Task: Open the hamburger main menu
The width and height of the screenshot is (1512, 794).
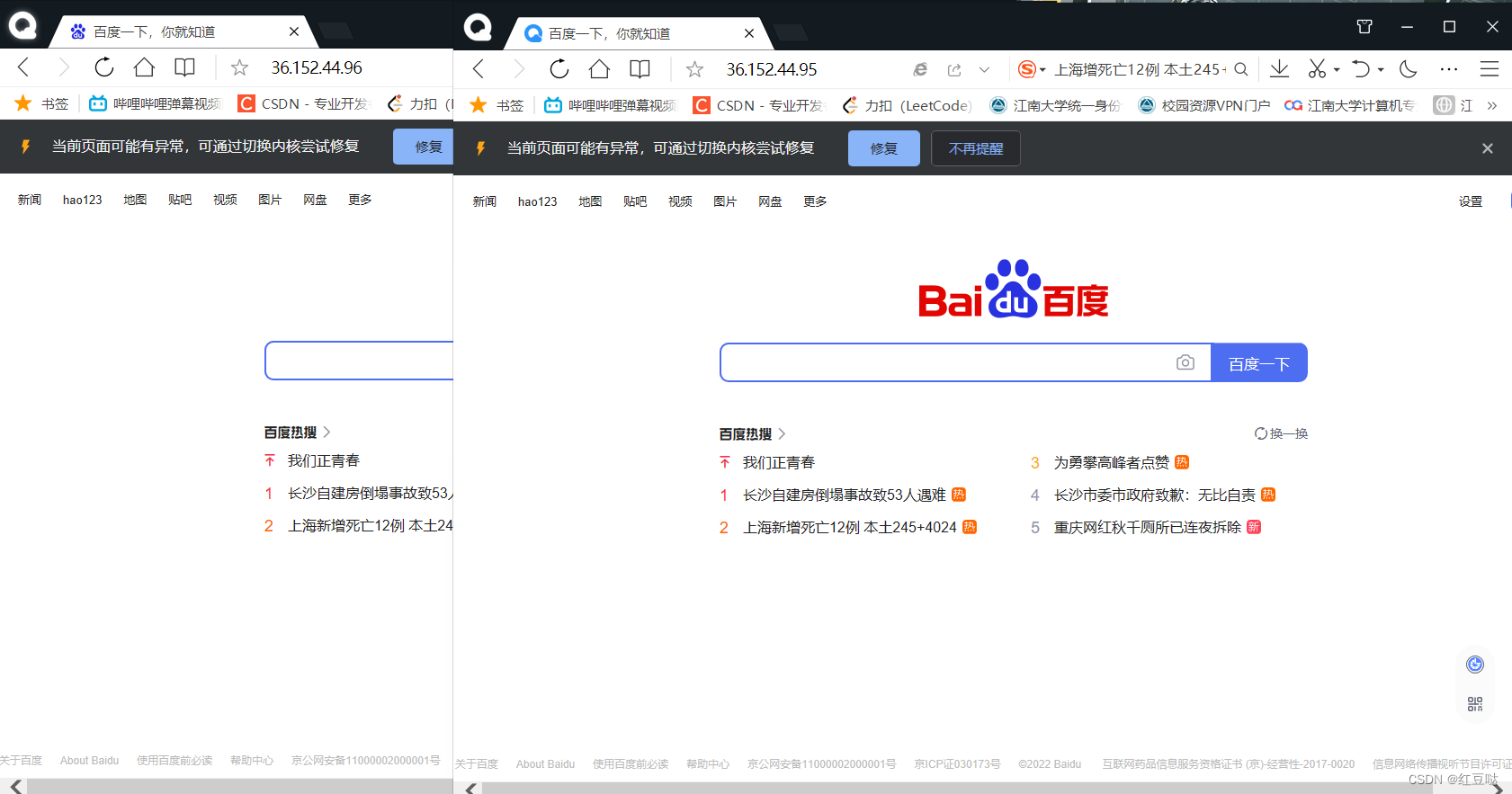Action: 1490,69
